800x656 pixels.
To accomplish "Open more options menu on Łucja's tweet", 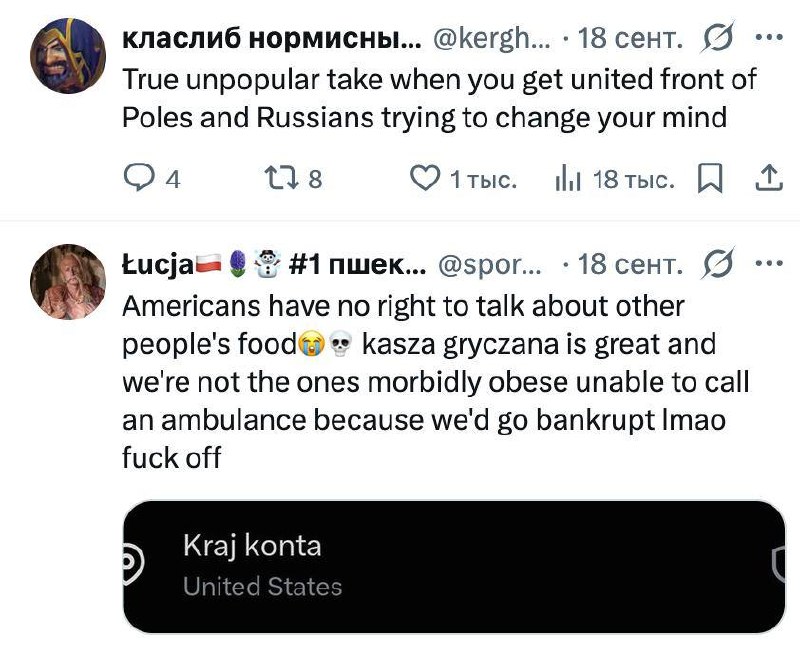I will point(769,263).
